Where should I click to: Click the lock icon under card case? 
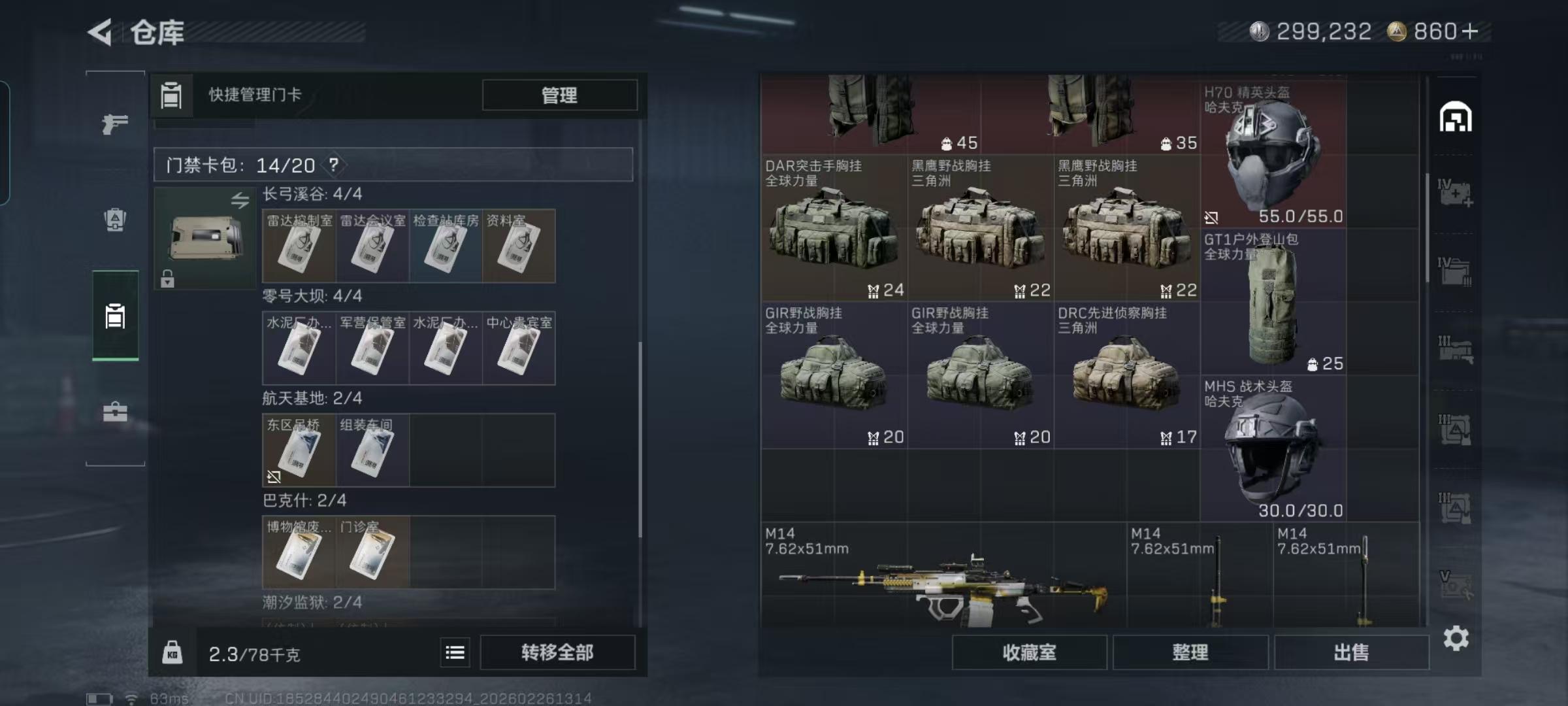coord(167,279)
